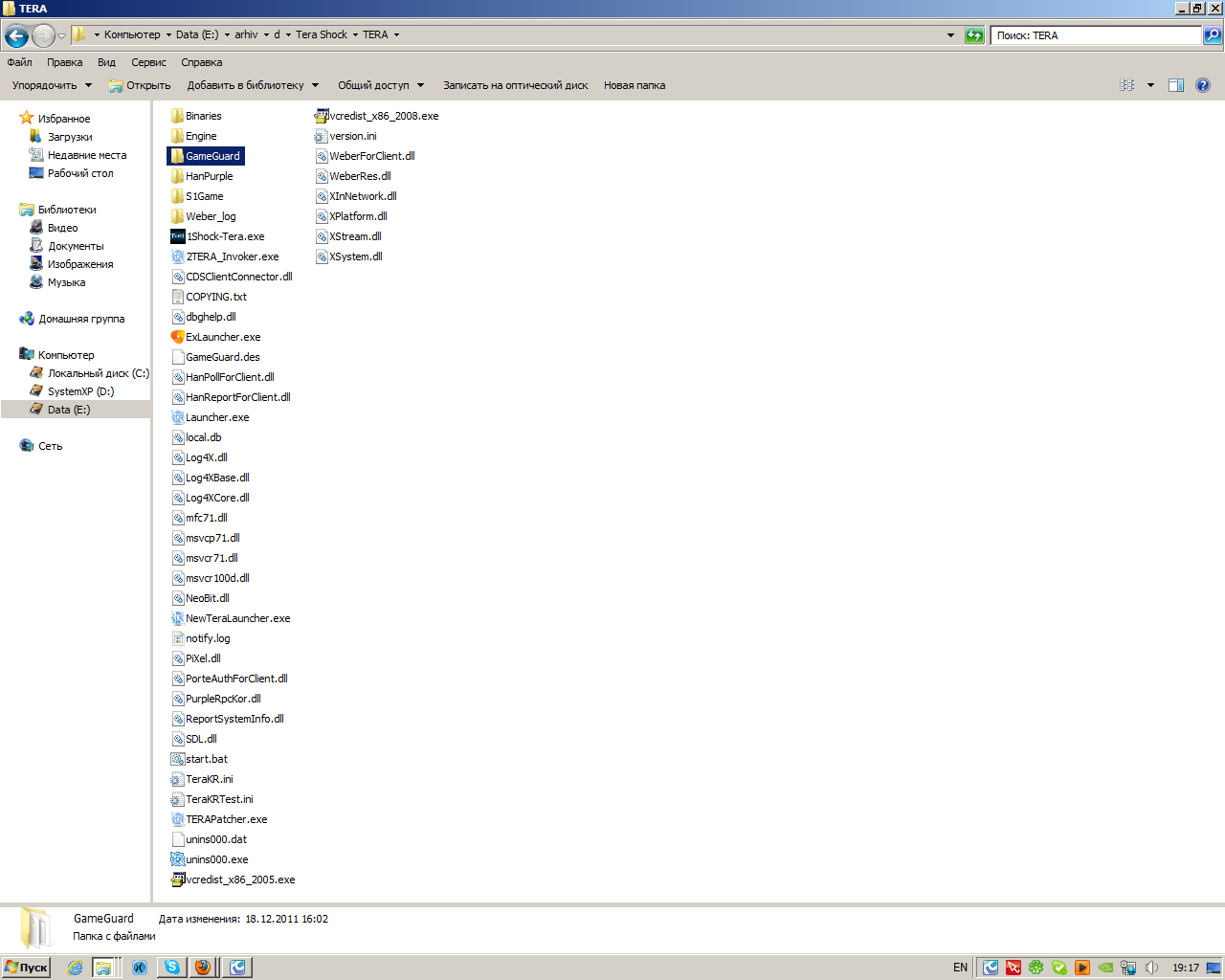Screen dimensions: 1225x980
Task: Select SystemXP (D:) drive
Action: point(80,391)
